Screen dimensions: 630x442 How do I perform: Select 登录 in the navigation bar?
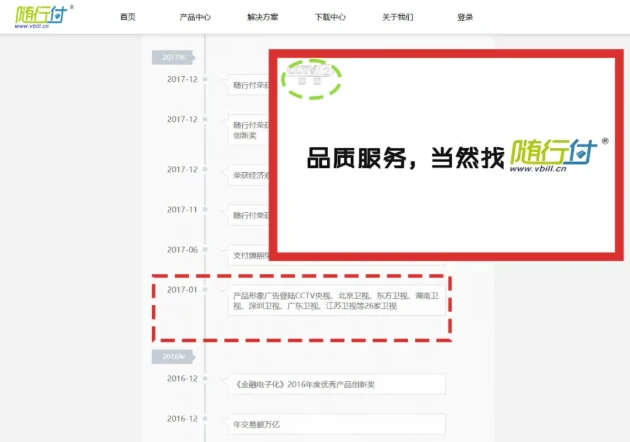tap(465, 17)
